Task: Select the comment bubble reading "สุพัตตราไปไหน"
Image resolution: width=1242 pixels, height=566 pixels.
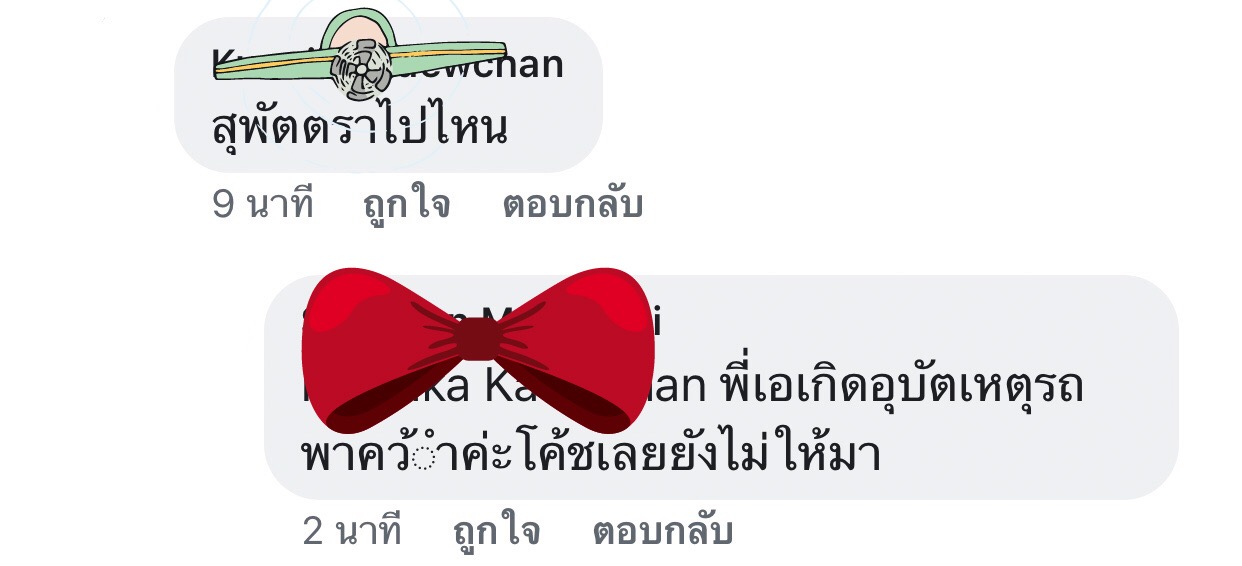Action: (x=388, y=95)
